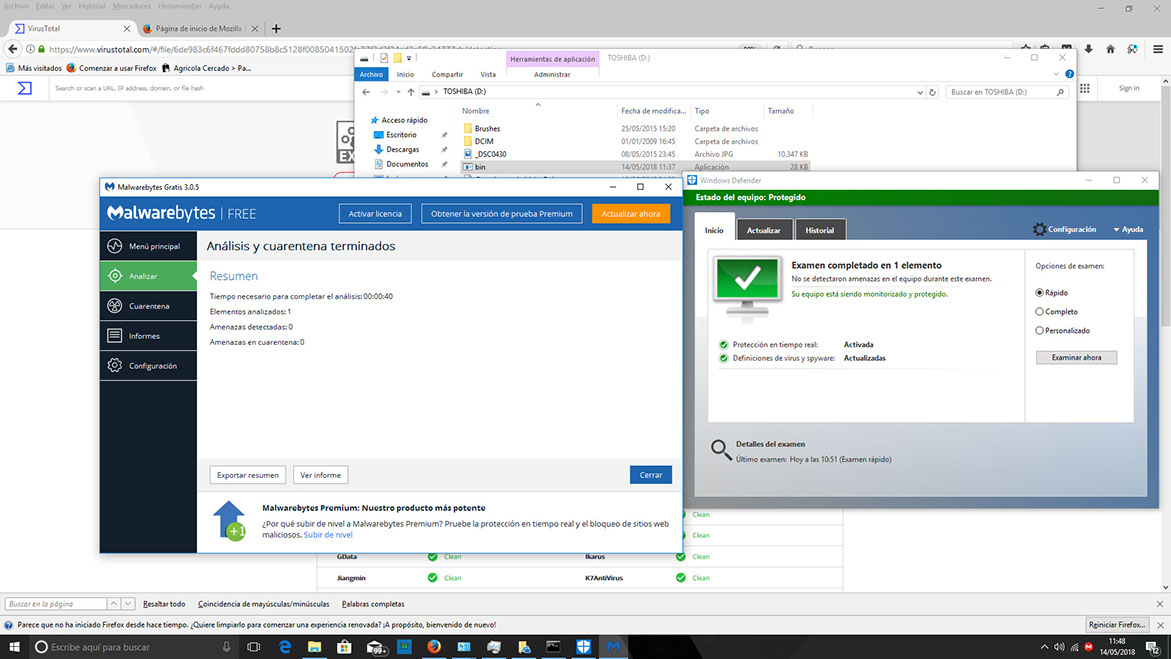Open the Cuarentena icon in Malwarebytes sidebar
This screenshot has width=1171, height=659.
pos(114,306)
